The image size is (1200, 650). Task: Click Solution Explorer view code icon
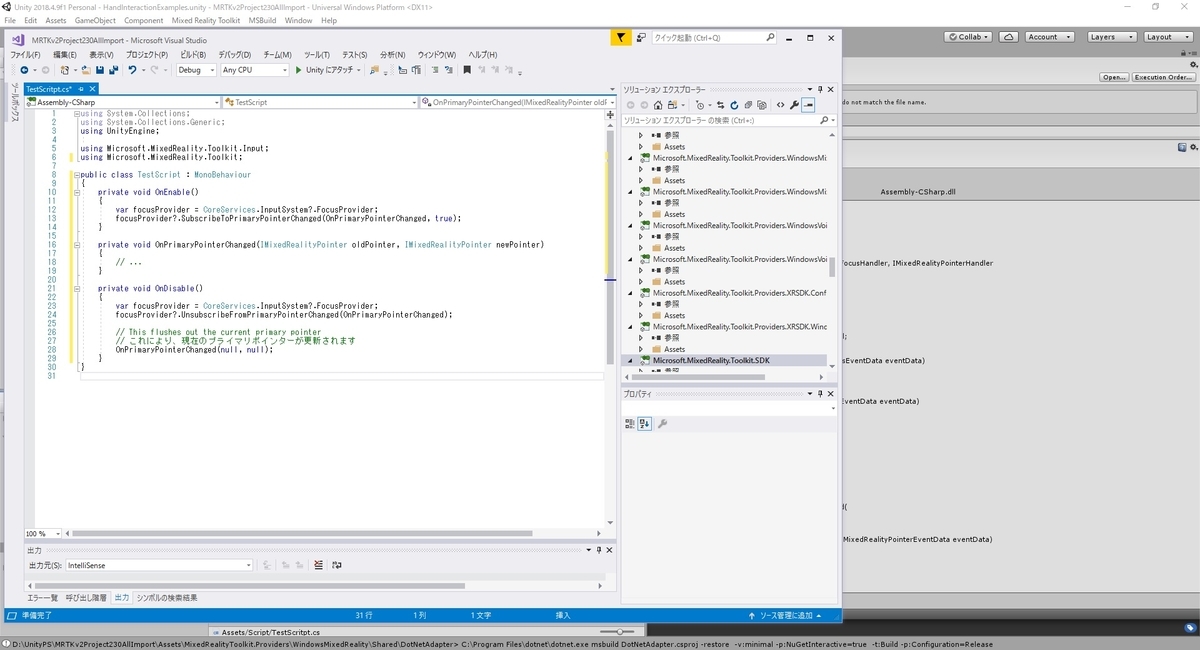pyautogui.click(x=780, y=105)
